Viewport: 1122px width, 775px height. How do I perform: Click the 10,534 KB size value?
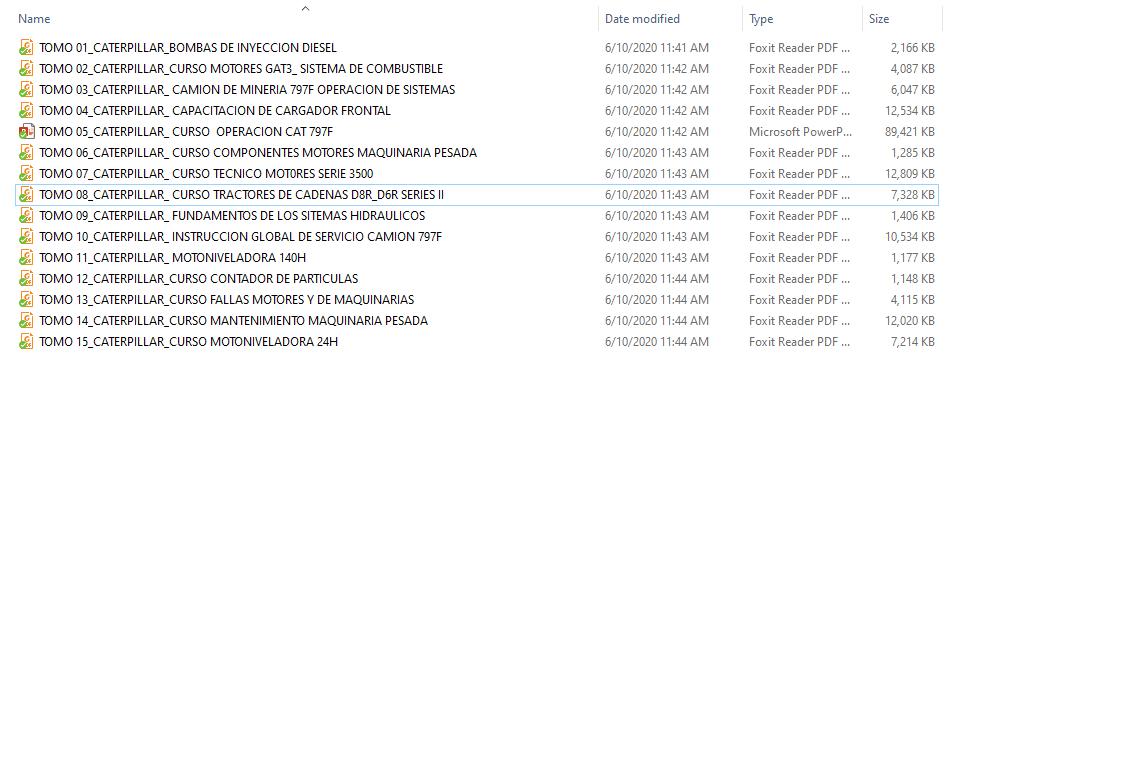909,237
